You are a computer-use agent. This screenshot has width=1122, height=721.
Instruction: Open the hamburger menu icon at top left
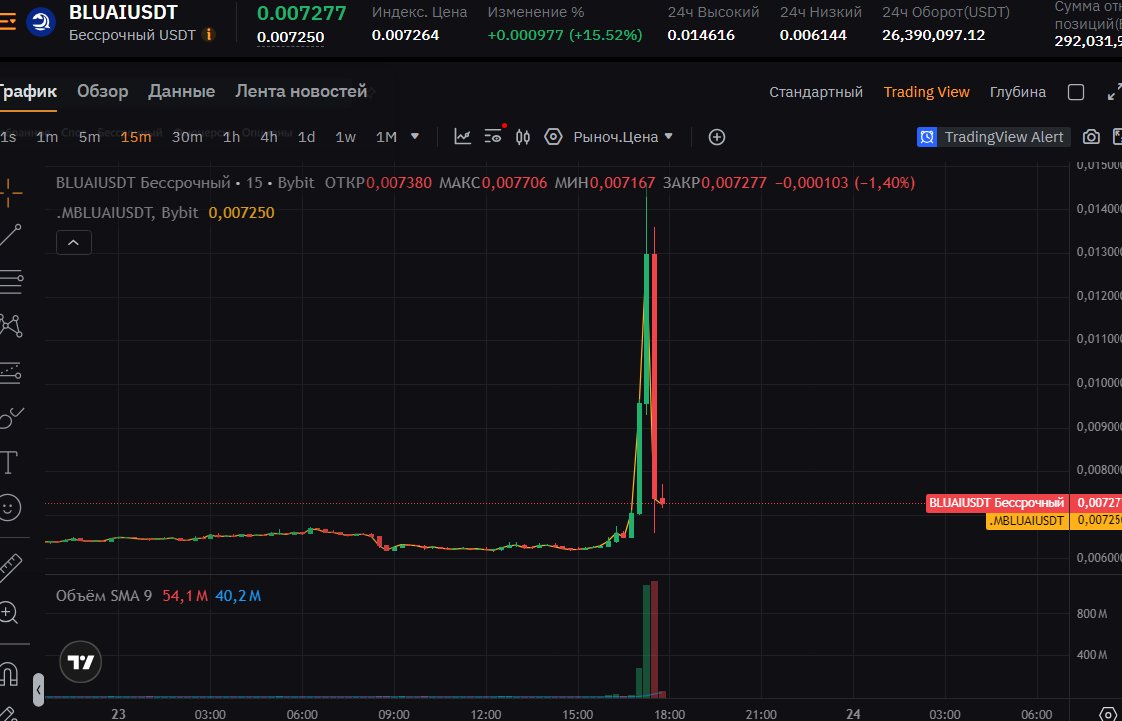point(6,21)
